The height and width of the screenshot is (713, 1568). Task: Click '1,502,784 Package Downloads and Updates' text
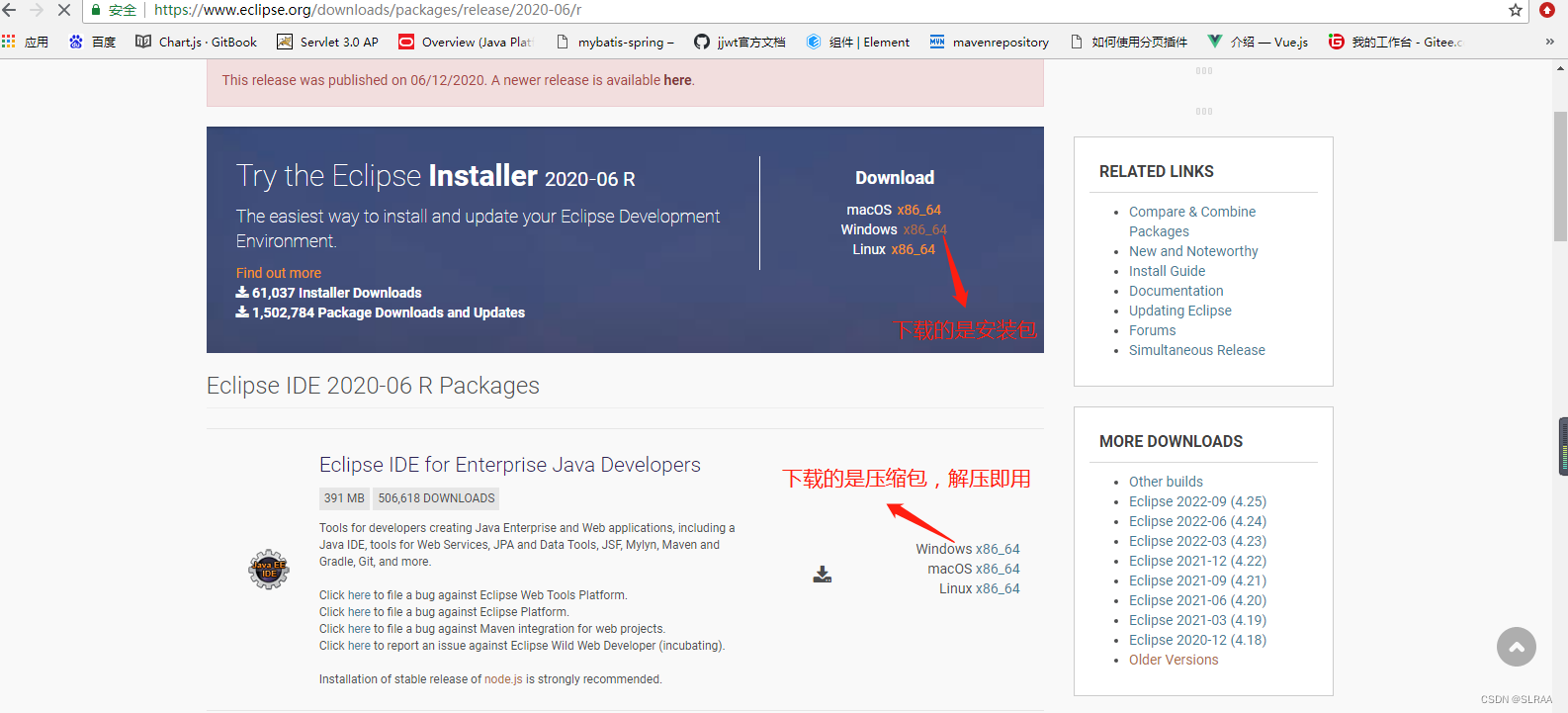388,312
